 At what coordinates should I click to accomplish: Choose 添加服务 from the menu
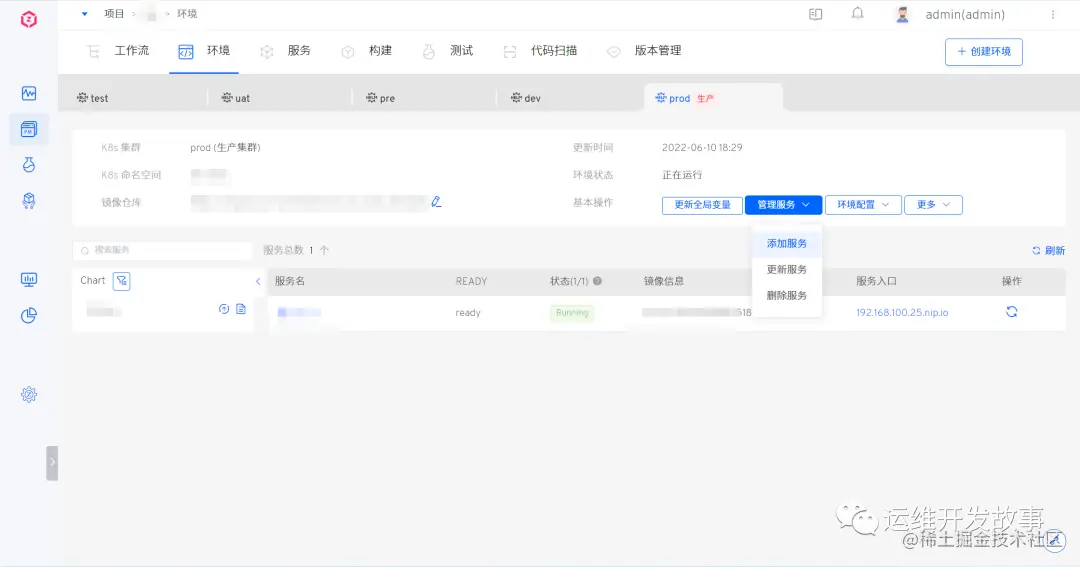[787, 244]
